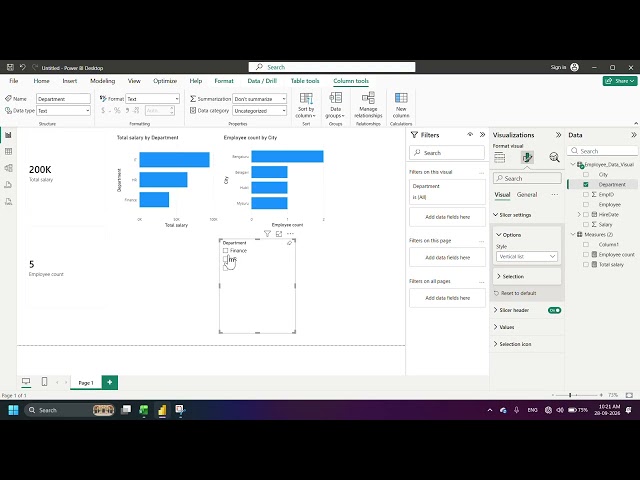Click the Save icon in title bar

click(10, 67)
